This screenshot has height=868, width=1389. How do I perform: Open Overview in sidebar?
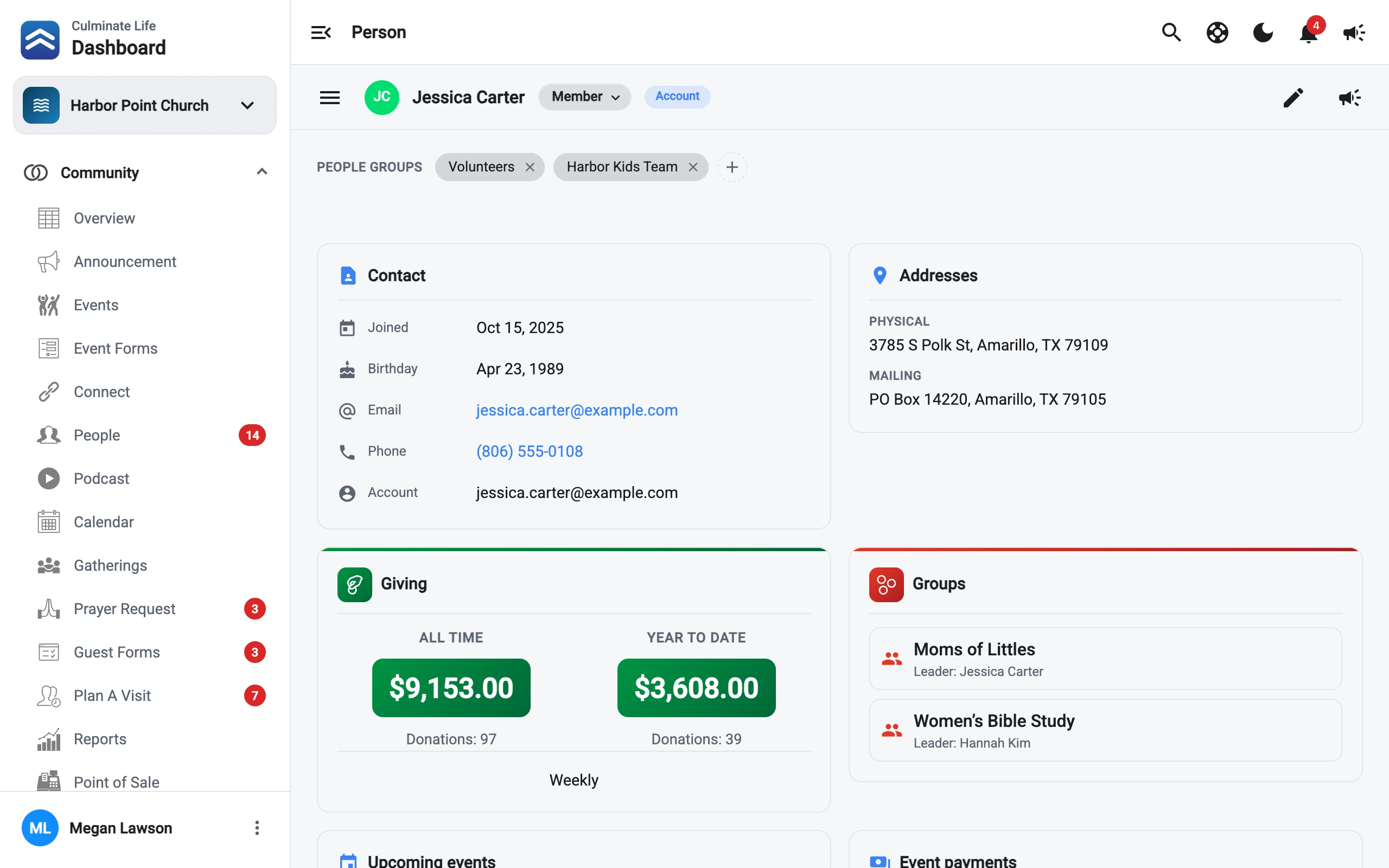coord(145,218)
